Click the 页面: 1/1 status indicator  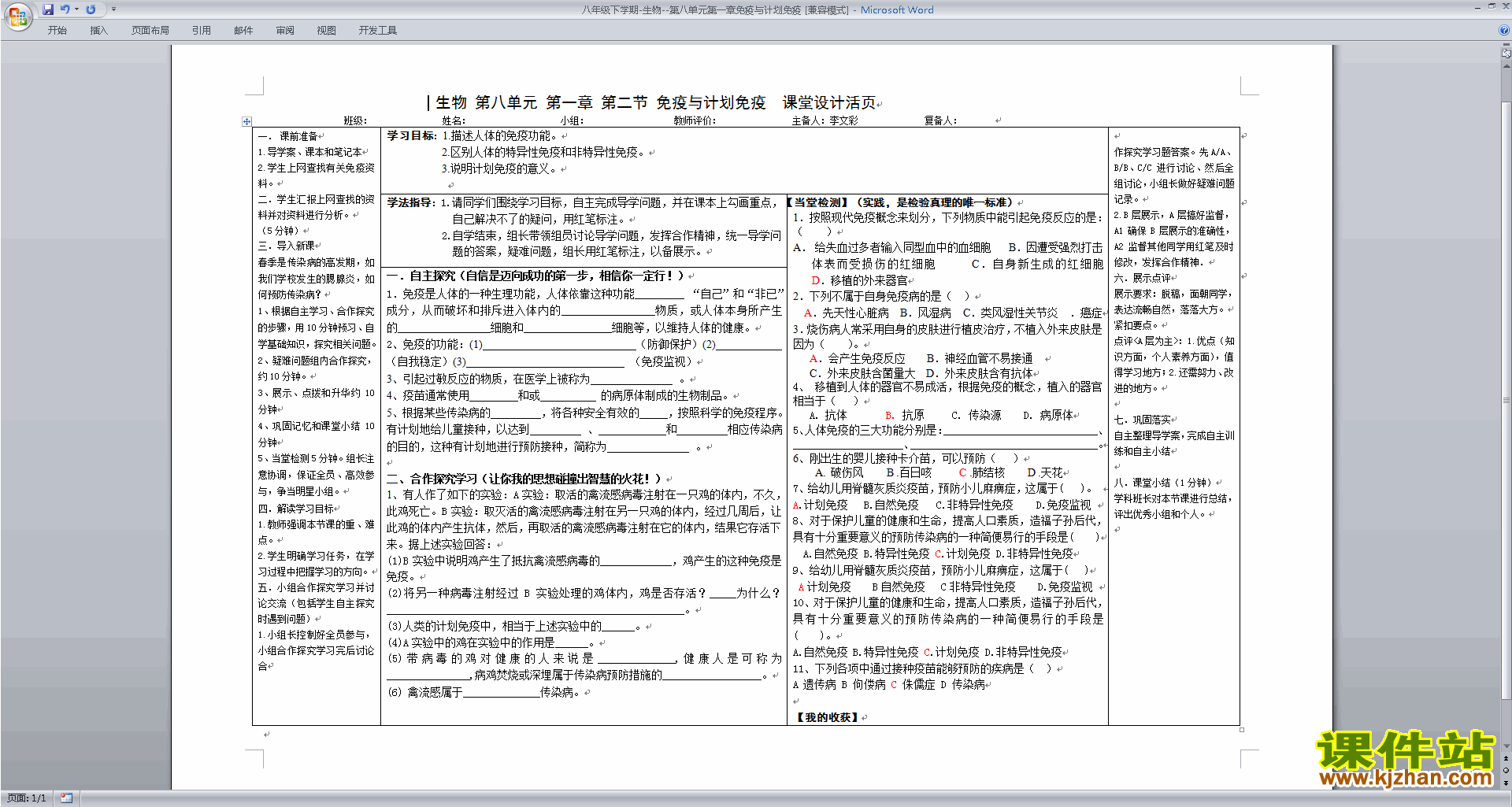point(27,798)
